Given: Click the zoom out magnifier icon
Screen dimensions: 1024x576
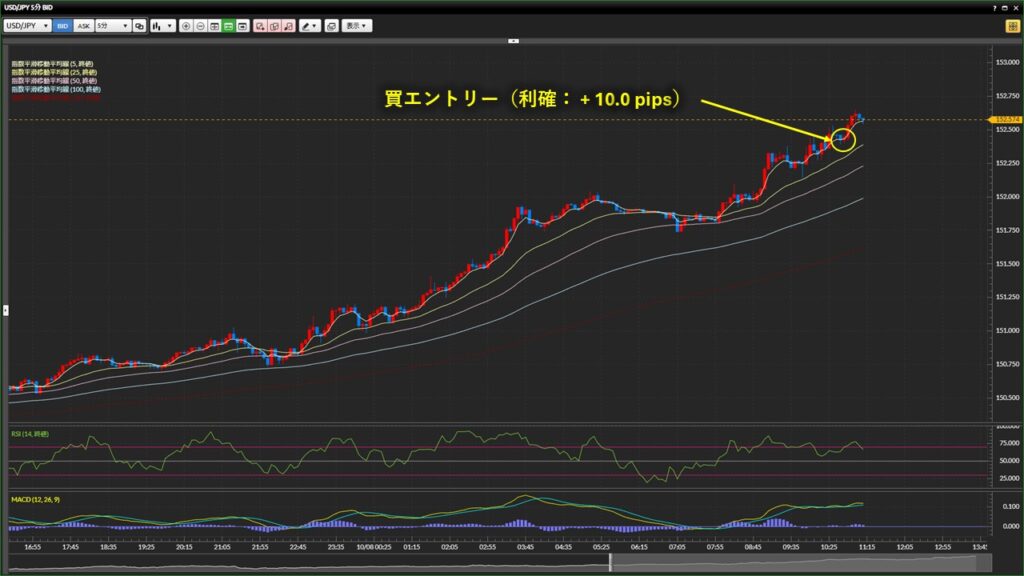Looking at the screenshot, I should coord(200,26).
